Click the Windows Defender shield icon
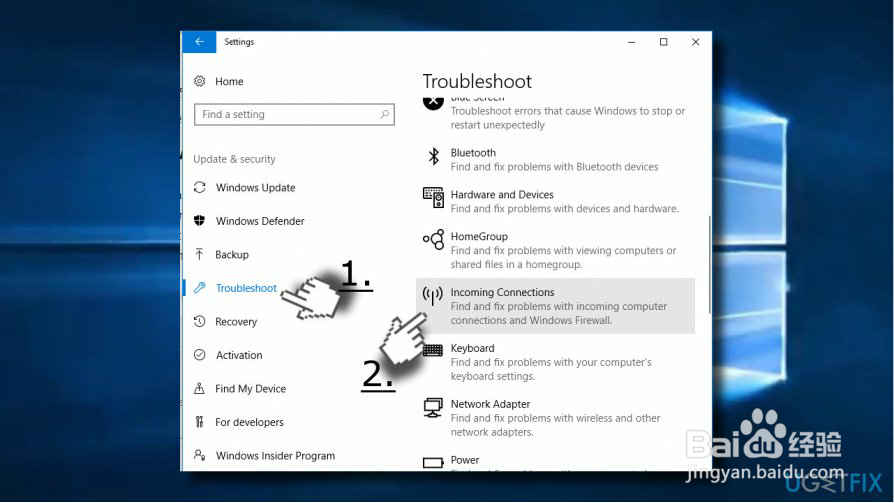 pyautogui.click(x=200, y=221)
